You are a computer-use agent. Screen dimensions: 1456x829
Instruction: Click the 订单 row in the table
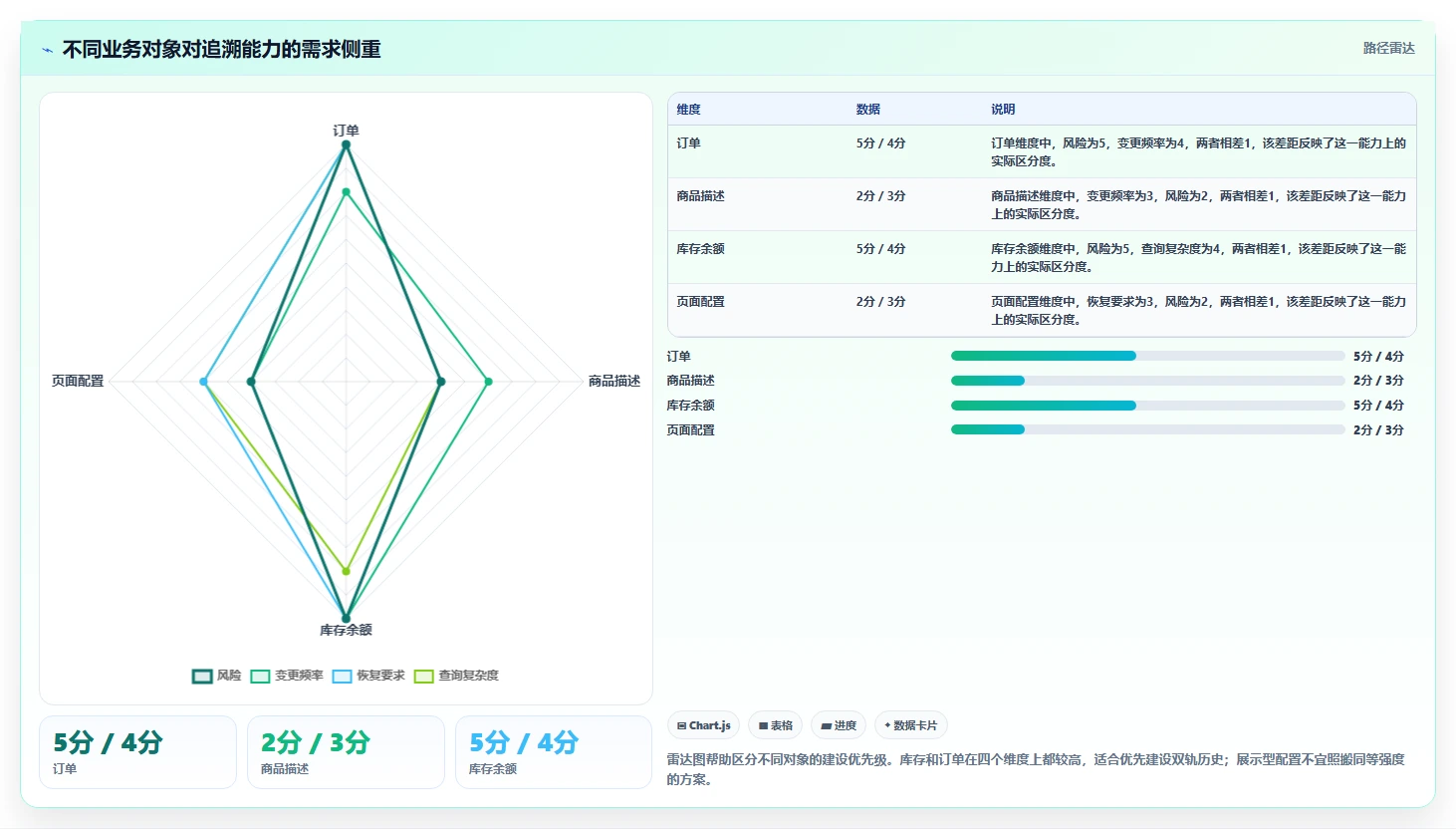(x=1042, y=151)
